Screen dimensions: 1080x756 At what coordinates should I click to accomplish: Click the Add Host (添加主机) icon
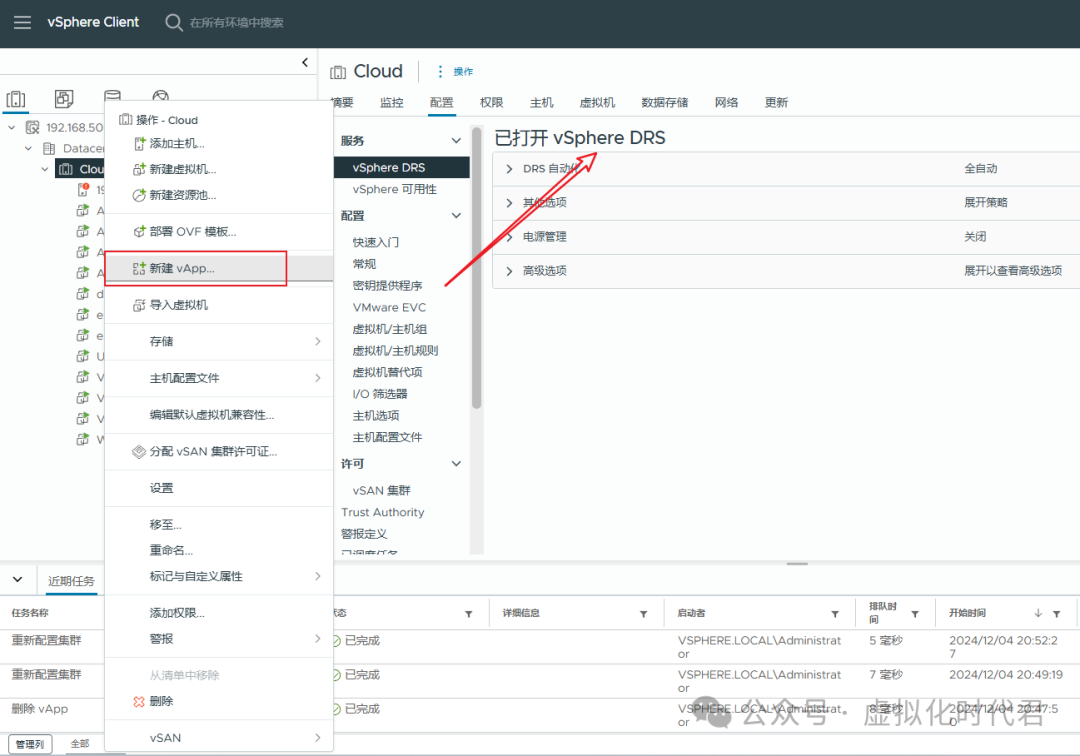click(x=139, y=143)
